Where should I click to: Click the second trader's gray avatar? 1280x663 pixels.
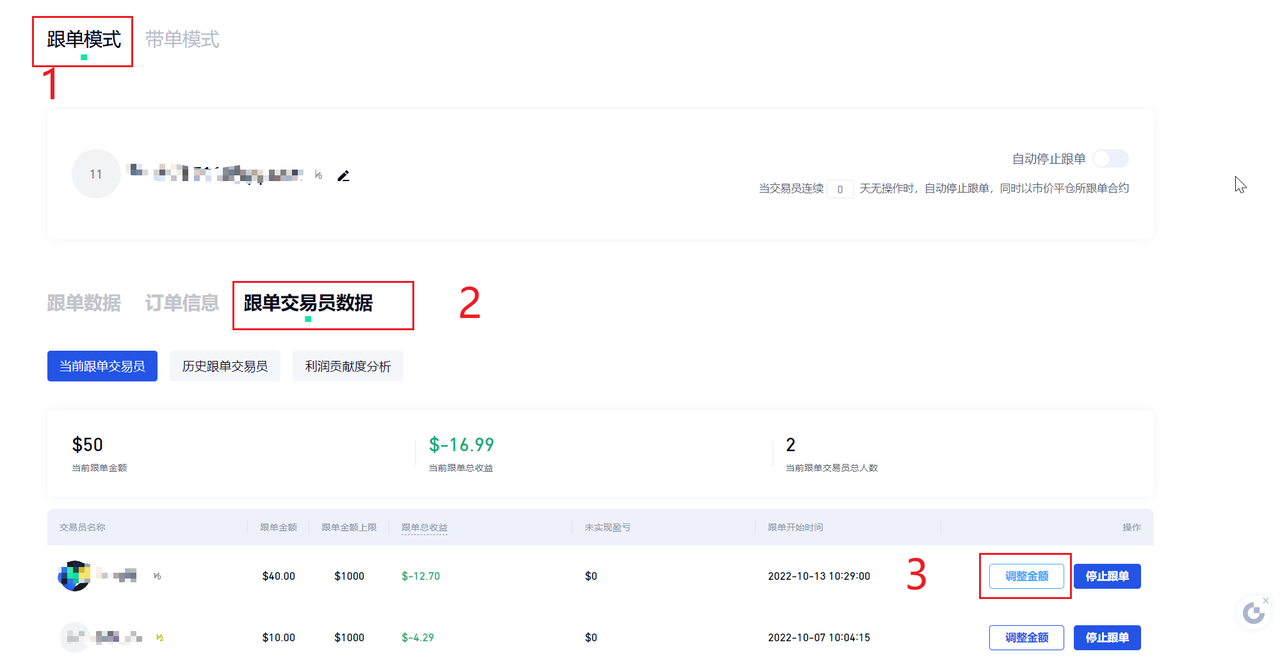(x=74, y=637)
